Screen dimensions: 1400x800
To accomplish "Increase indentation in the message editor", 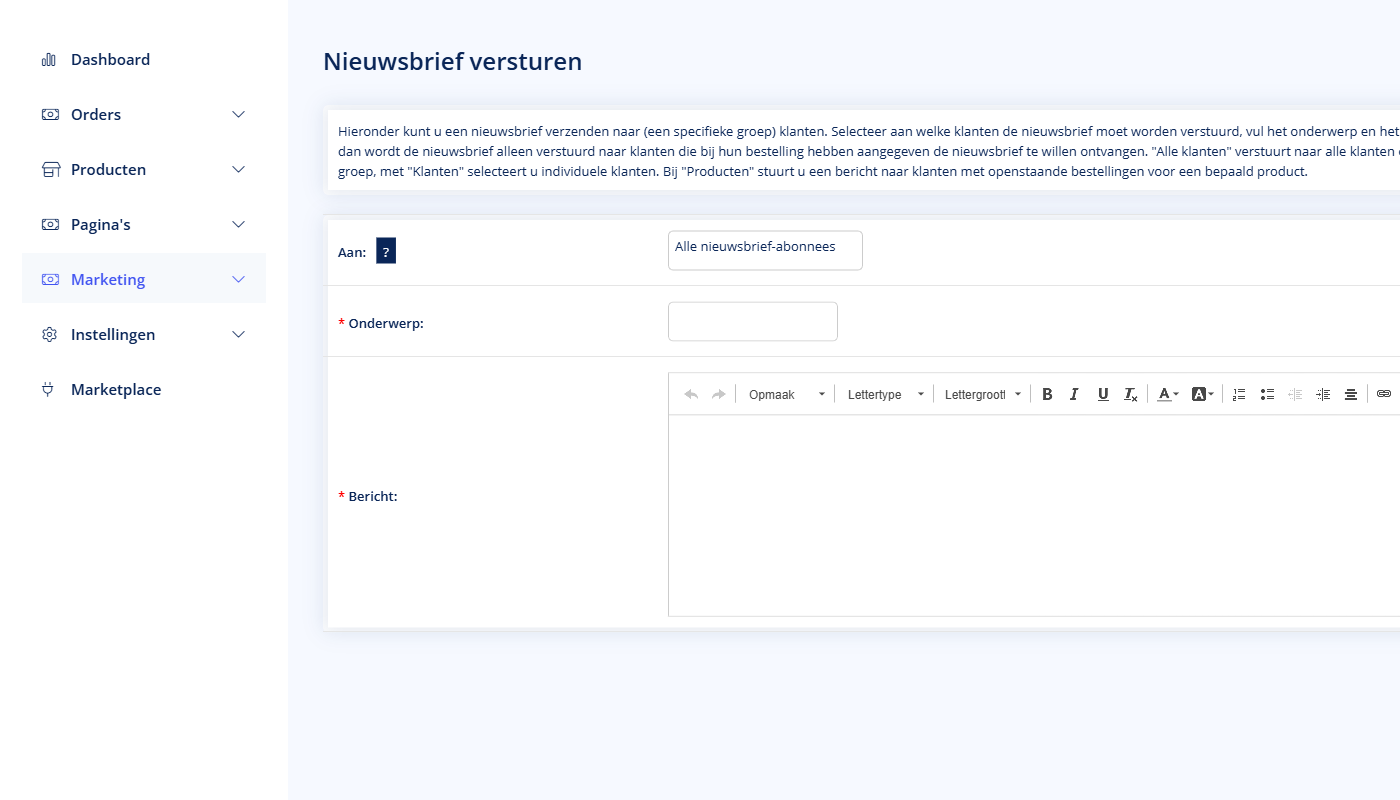I will click(1322, 394).
